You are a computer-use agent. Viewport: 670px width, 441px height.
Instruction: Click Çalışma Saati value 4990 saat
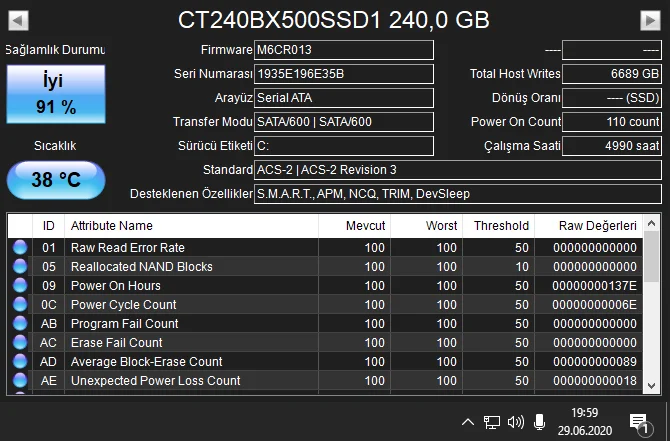612,146
